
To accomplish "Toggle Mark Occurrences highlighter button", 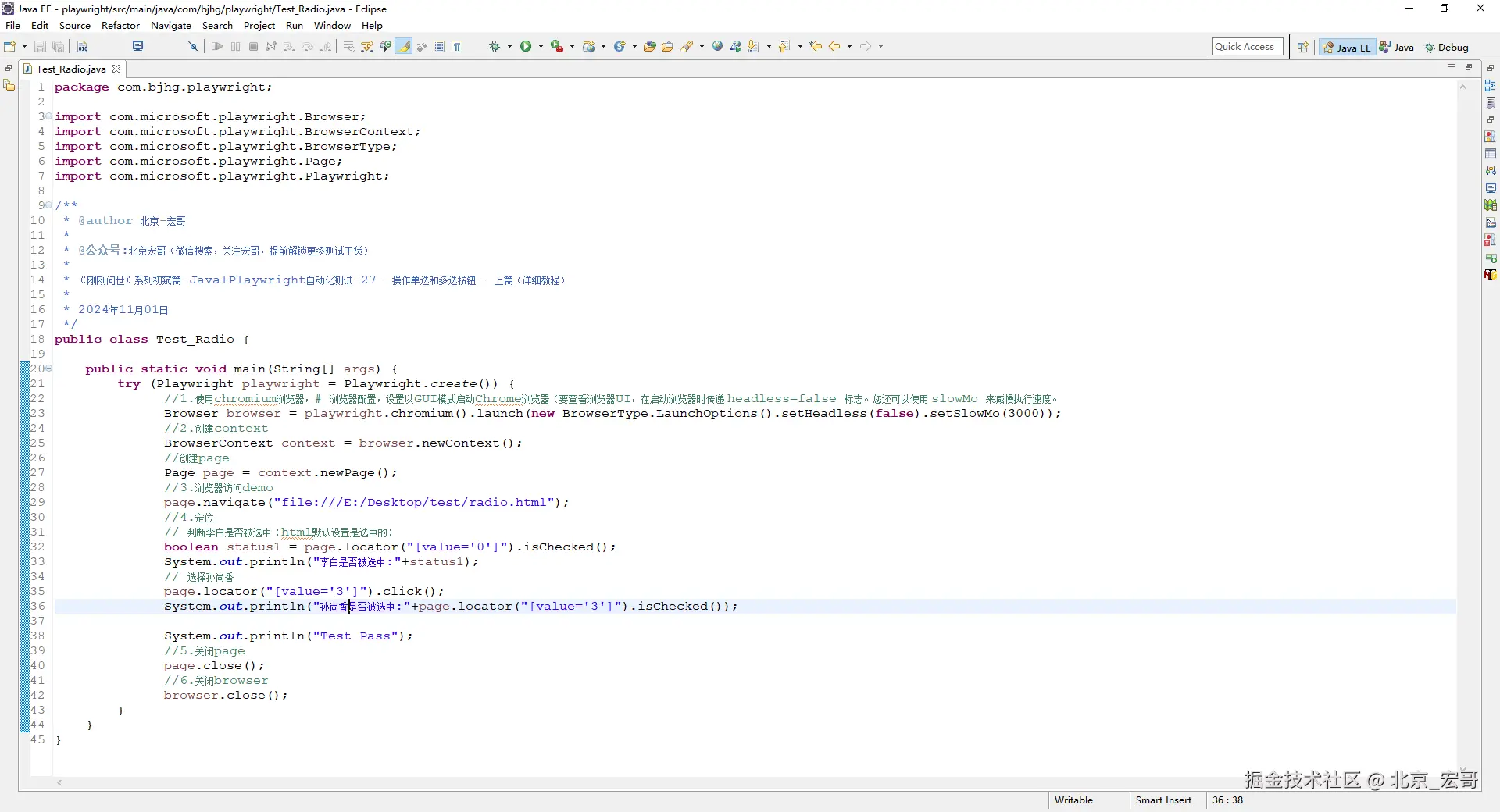I will click(404, 47).
